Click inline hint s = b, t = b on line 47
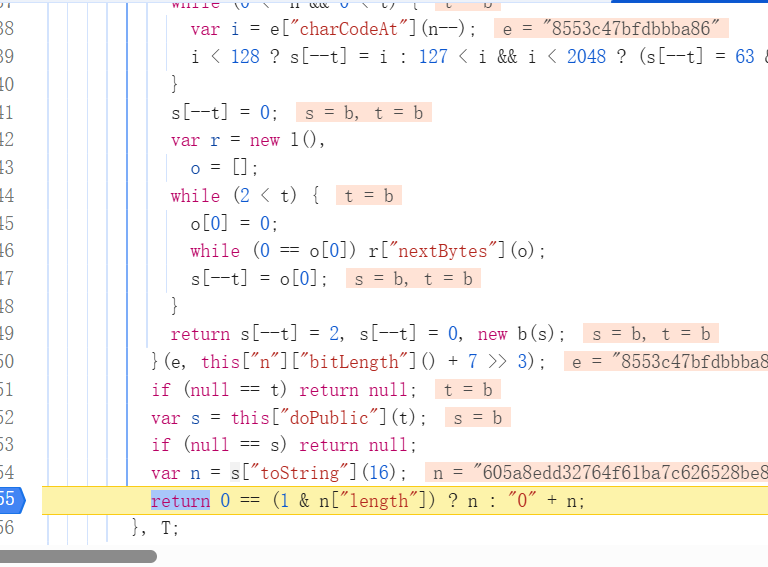The height and width of the screenshot is (567, 768). (x=413, y=279)
